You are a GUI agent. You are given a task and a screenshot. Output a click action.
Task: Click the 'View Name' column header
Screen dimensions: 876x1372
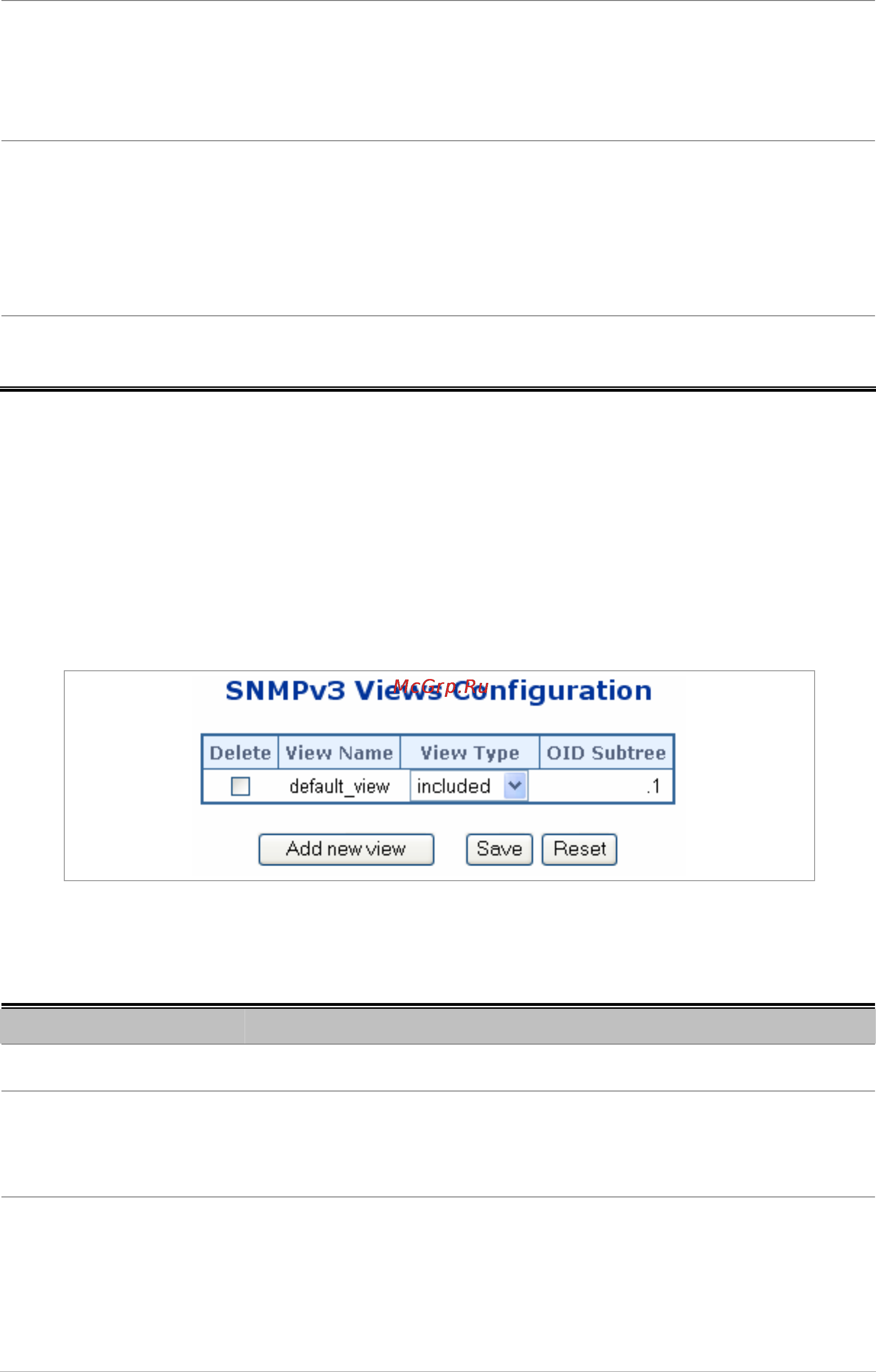click(339, 752)
